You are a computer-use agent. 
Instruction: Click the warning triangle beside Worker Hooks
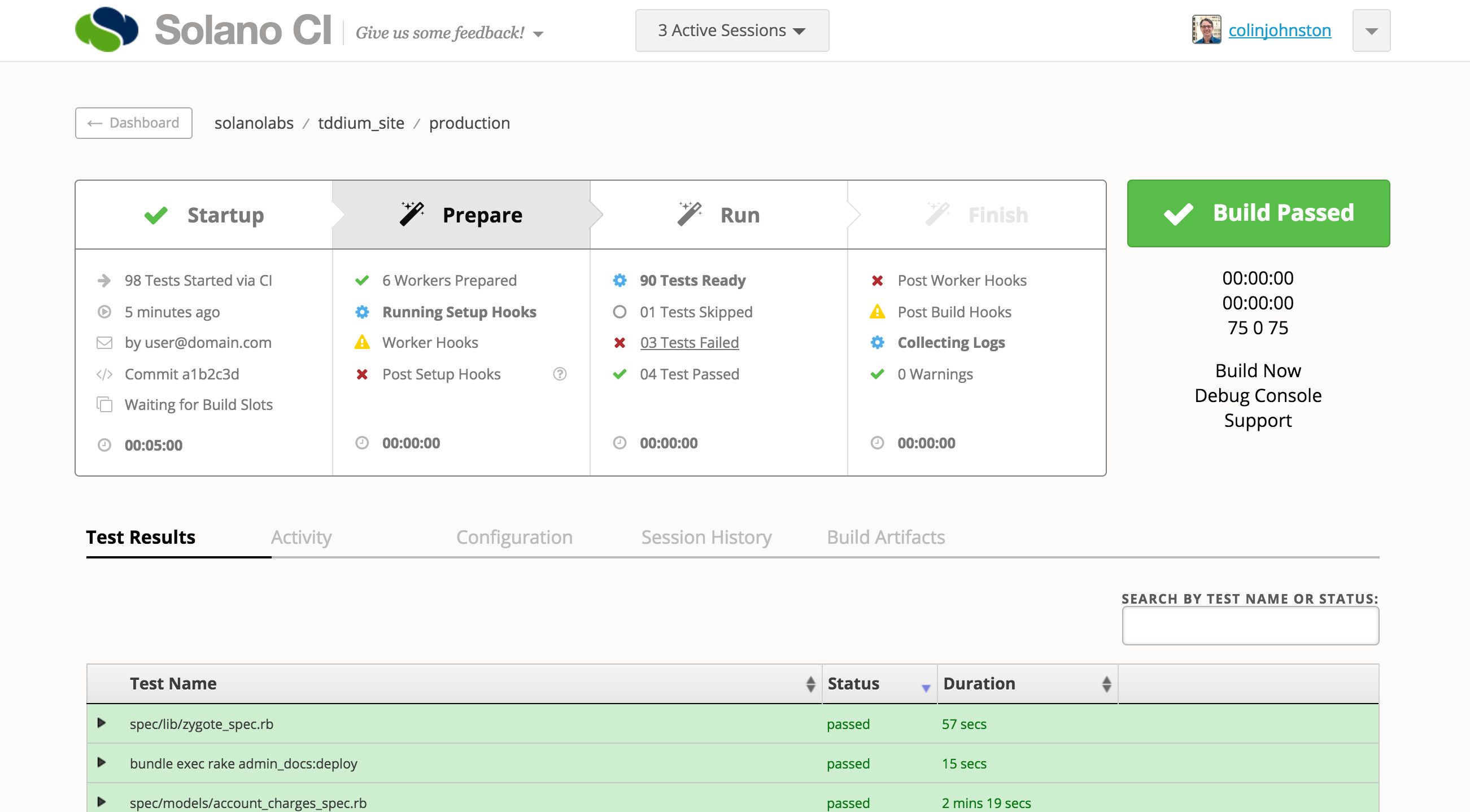pos(362,342)
